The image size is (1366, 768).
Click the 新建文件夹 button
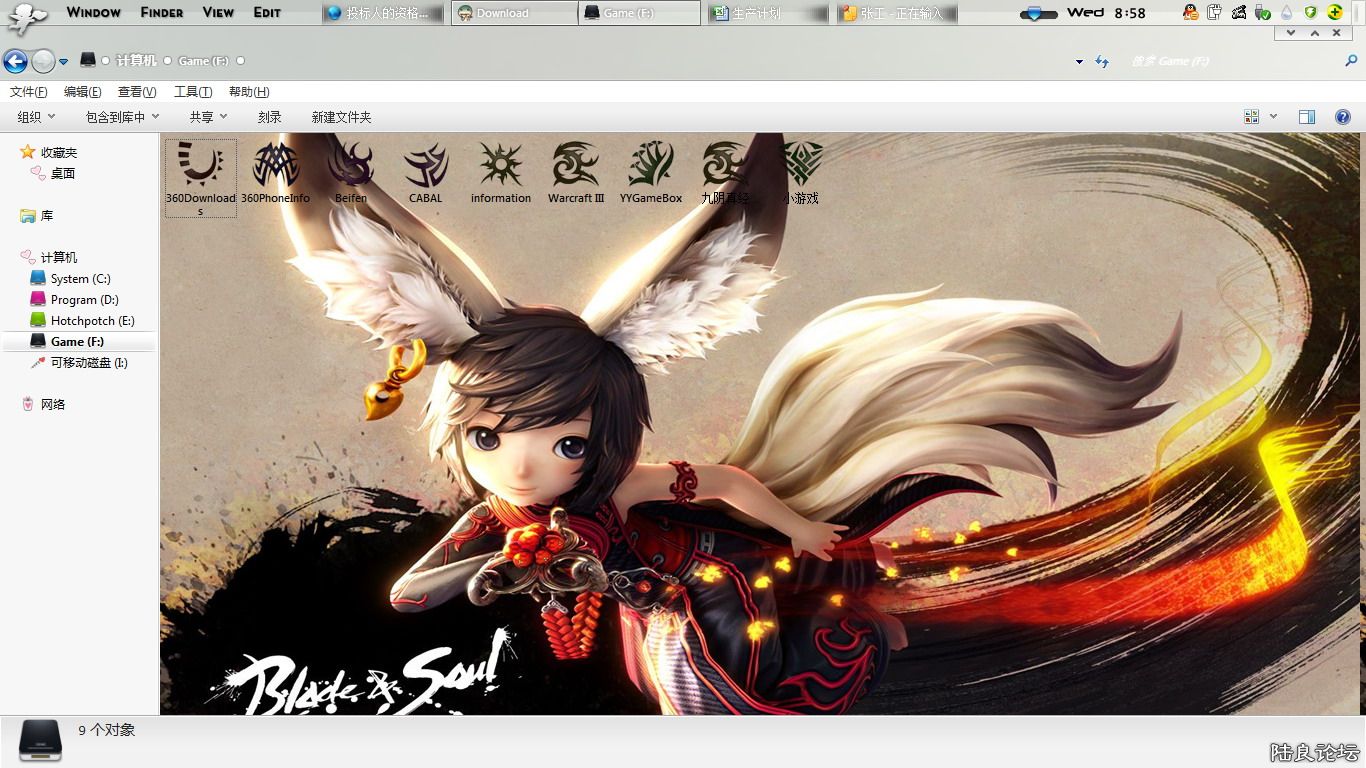coord(341,117)
